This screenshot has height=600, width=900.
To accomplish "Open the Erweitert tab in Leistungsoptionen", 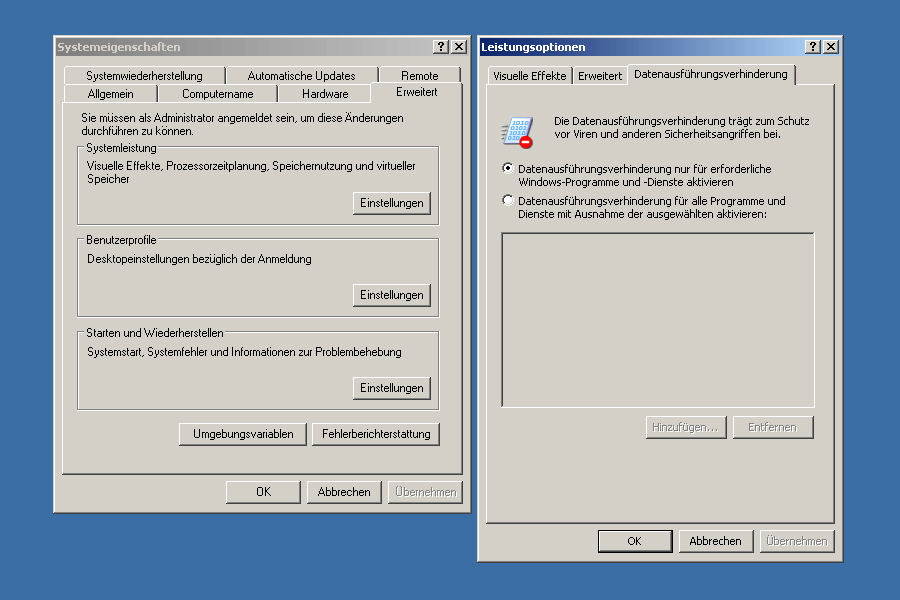I will pyautogui.click(x=600, y=76).
